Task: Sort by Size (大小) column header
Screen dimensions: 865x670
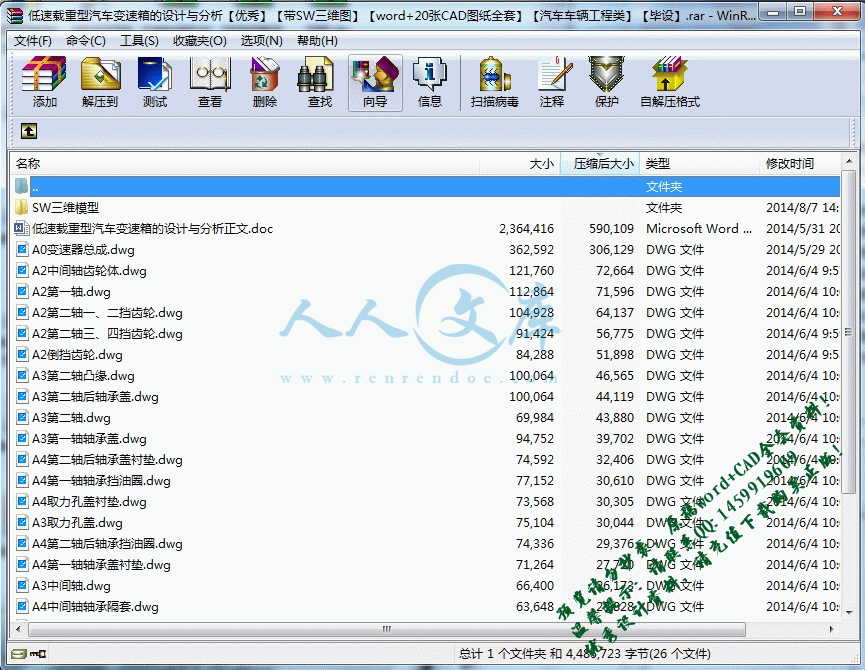Action: 520,163
